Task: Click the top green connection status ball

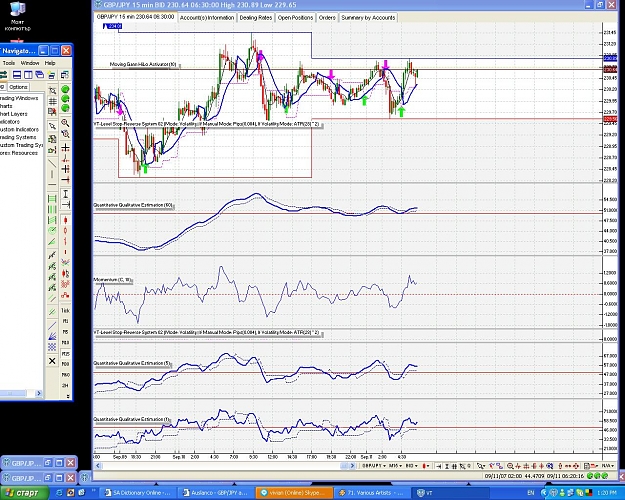Action: [x=65, y=89]
